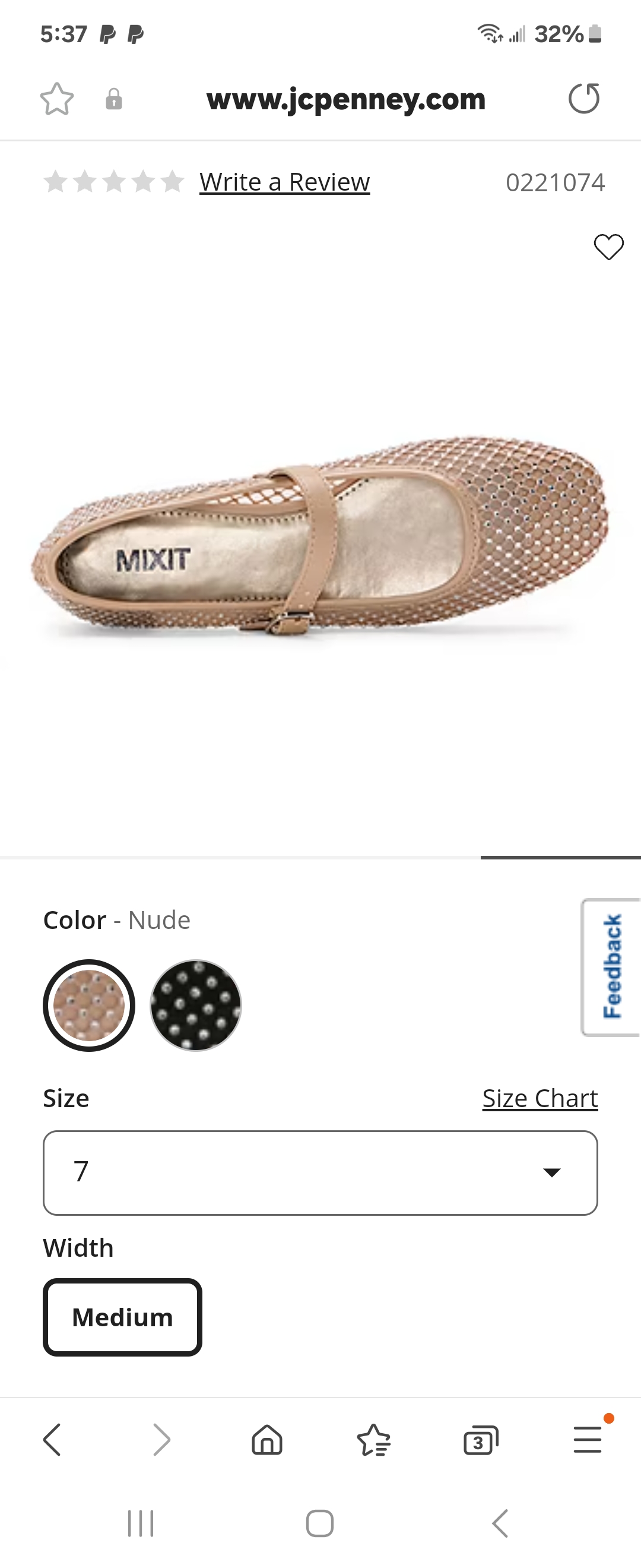This screenshot has width=641, height=1568.
Task: Choose the Medium width option
Action: (122, 1317)
